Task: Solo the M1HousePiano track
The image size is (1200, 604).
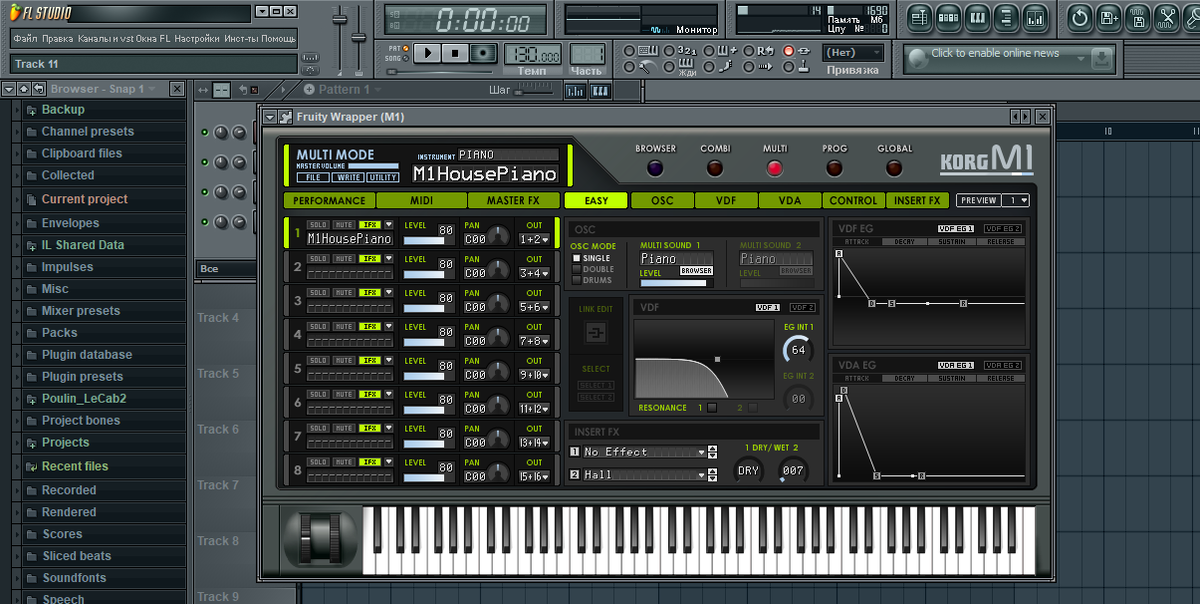Action: pyautogui.click(x=319, y=225)
